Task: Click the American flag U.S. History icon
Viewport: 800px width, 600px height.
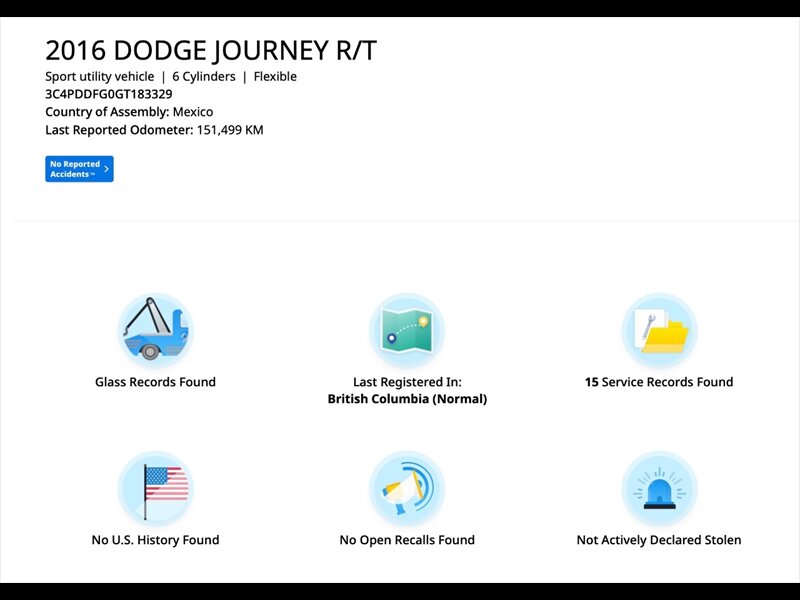Action: tap(156, 488)
